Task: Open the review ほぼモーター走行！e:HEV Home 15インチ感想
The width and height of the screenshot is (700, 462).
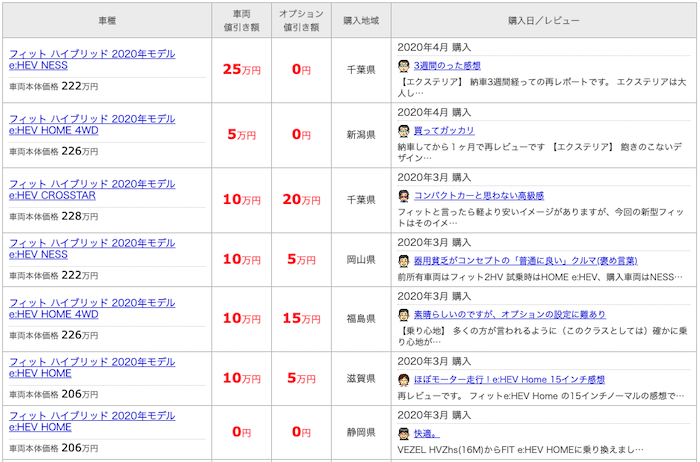Action: [x=509, y=380]
